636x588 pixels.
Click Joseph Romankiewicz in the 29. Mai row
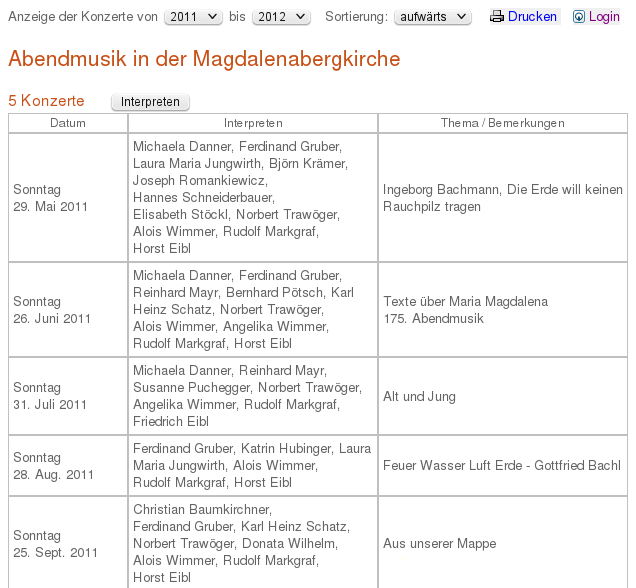[x=199, y=180]
